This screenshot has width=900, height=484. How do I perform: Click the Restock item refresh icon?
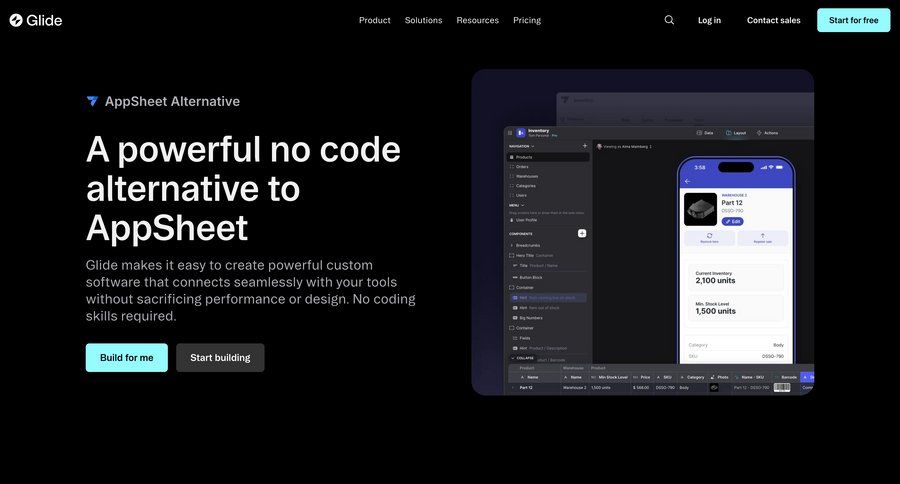(709, 236)
